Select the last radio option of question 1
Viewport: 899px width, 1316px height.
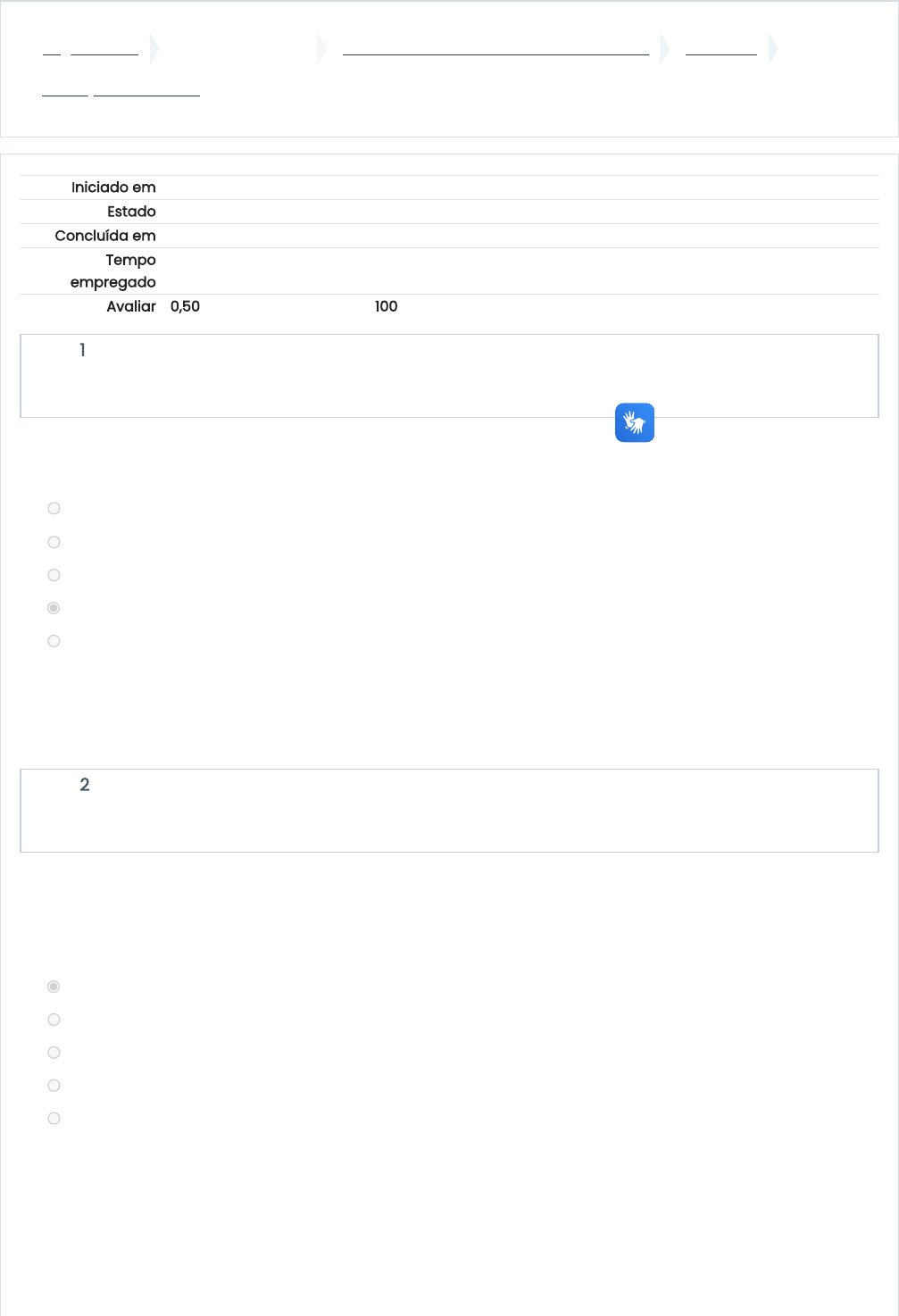pyautogui.click(x=54, y=641)
